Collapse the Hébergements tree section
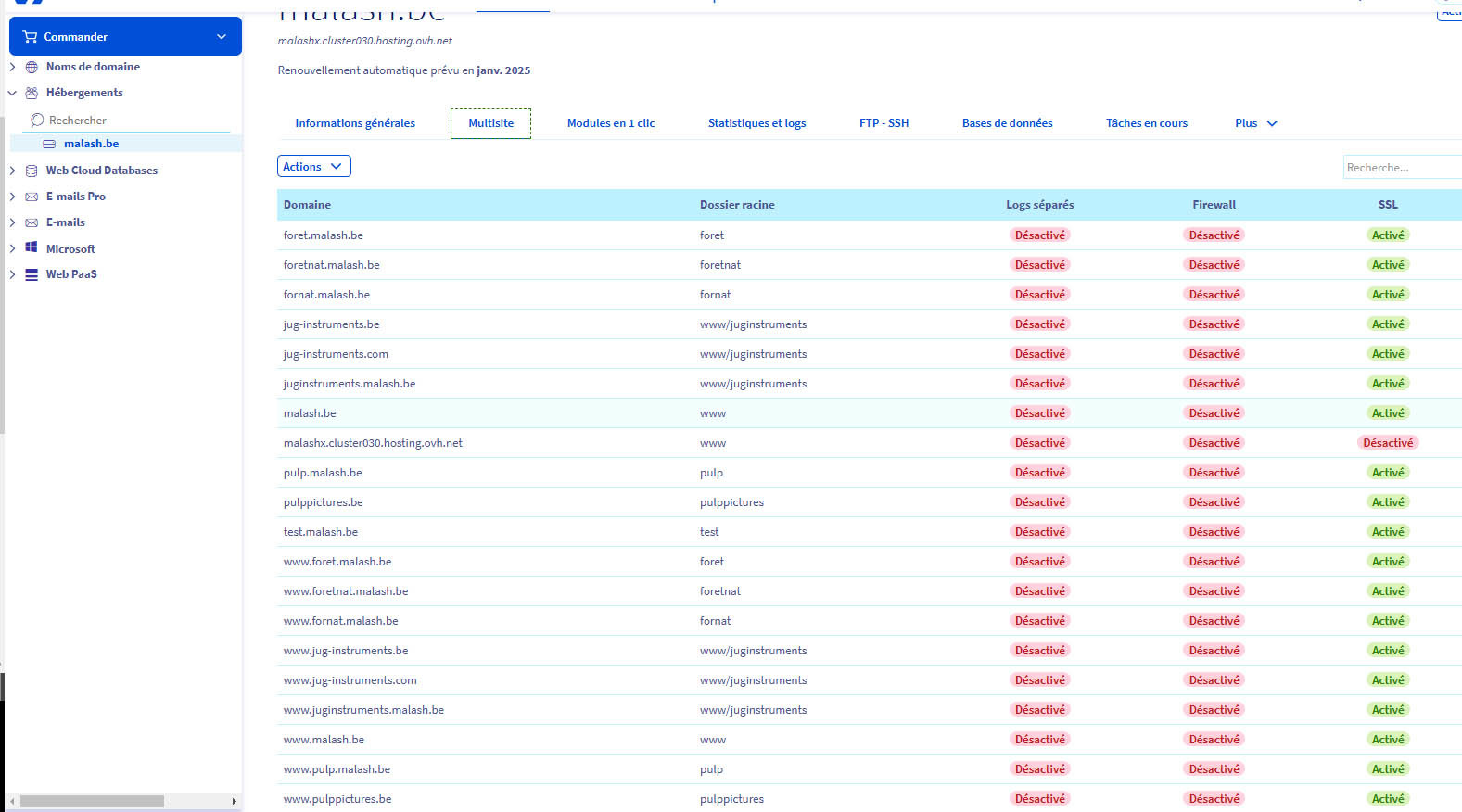This screenshot has height=812, width=1462. (x=12, y=93)
